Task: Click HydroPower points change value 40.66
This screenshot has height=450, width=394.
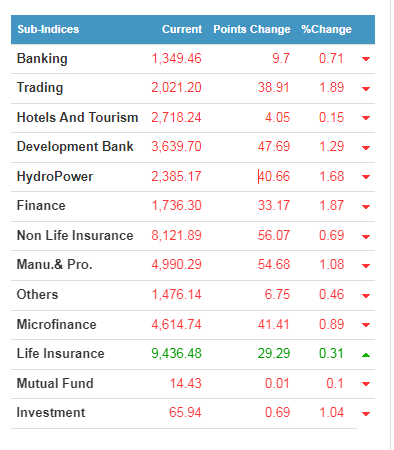Action: pos(274,176)
